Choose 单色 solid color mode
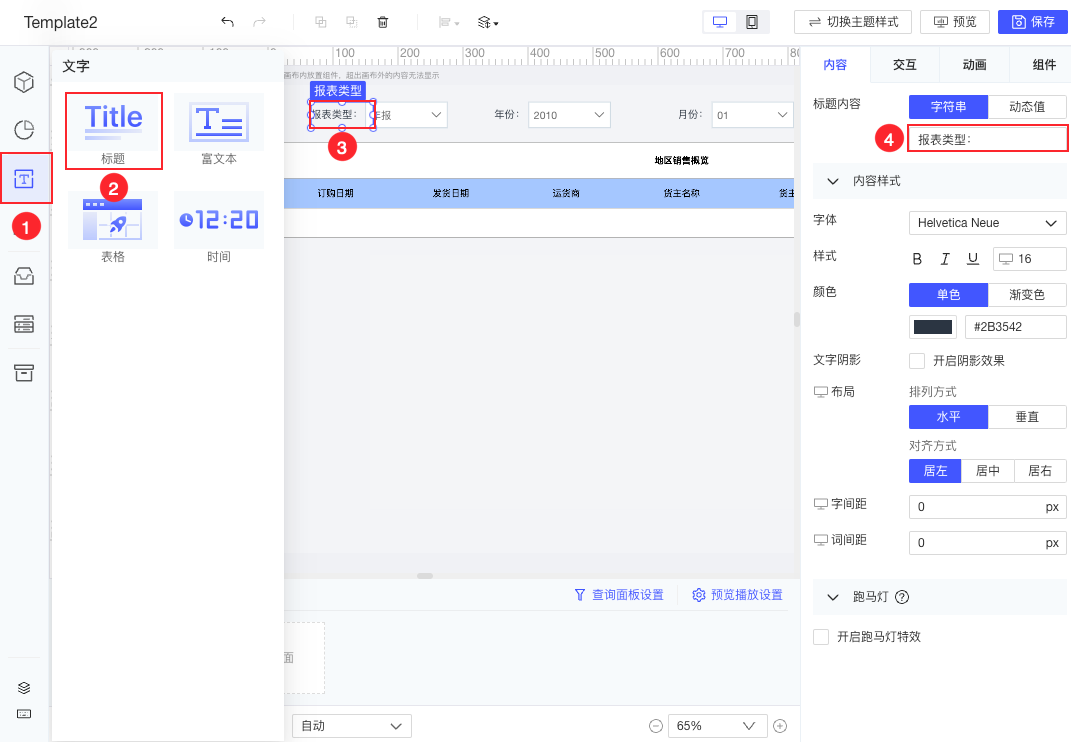The width and height of the screenshot is (1071, 742). point(948,294)
